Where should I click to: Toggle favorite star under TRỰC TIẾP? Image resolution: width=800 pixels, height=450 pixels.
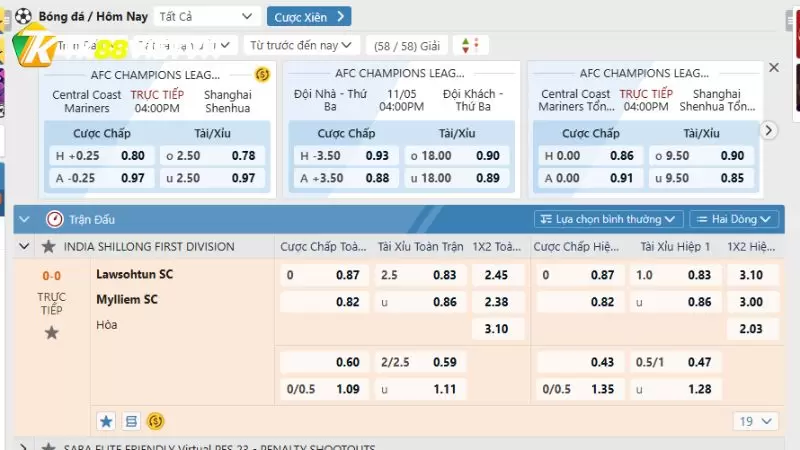click(52, 333)
